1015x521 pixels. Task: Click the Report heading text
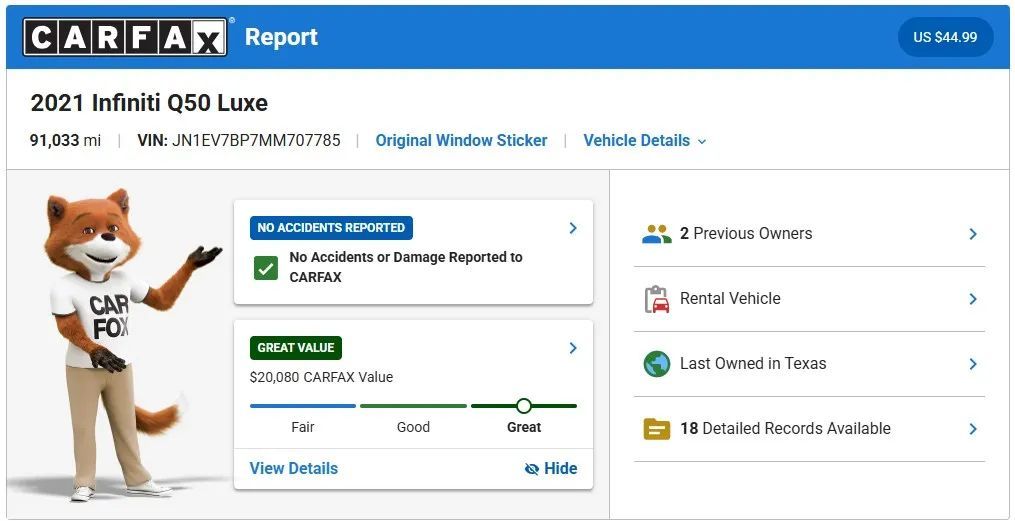(x=281, y=37)
